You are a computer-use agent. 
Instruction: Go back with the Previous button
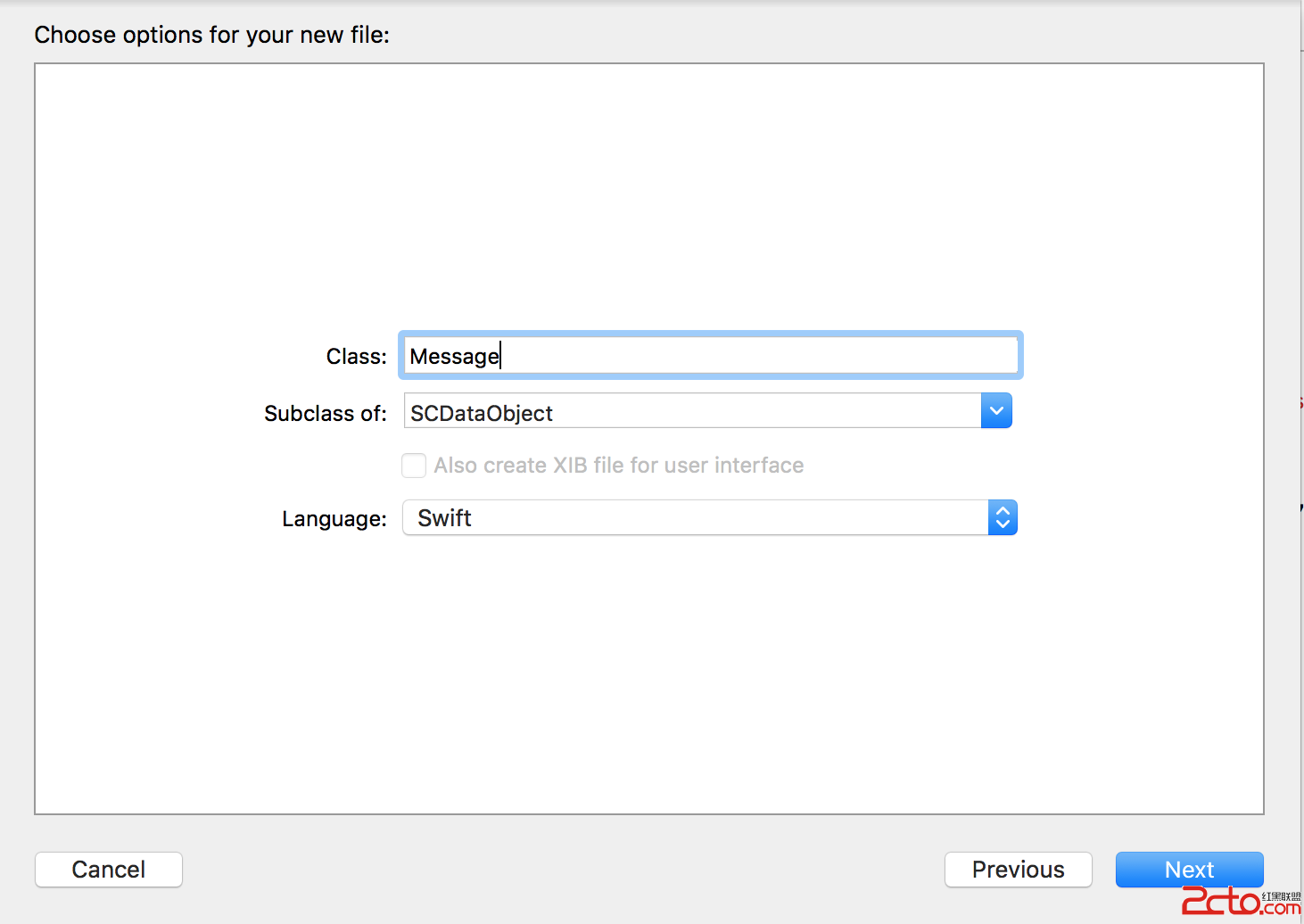(x=1018, y=870)
